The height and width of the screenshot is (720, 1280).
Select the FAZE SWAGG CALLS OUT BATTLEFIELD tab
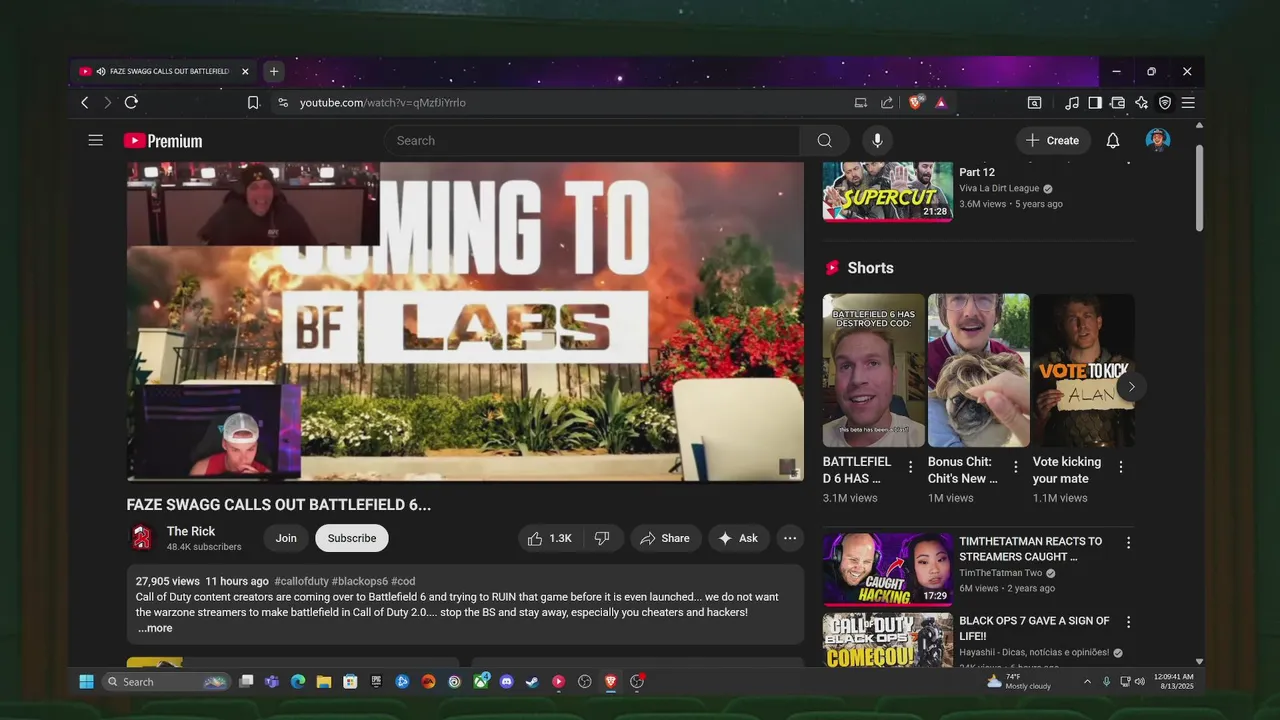click(x=165, y=72)
